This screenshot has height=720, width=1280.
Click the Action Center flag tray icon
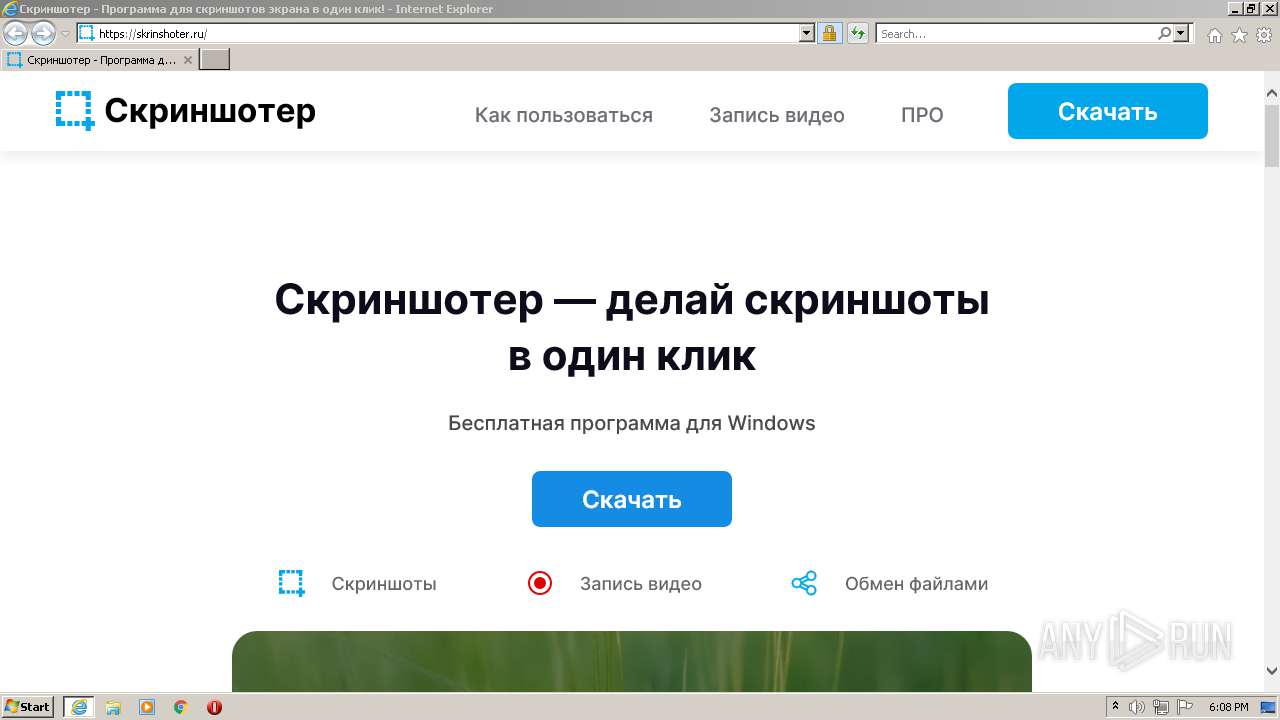pos(1184,707)
